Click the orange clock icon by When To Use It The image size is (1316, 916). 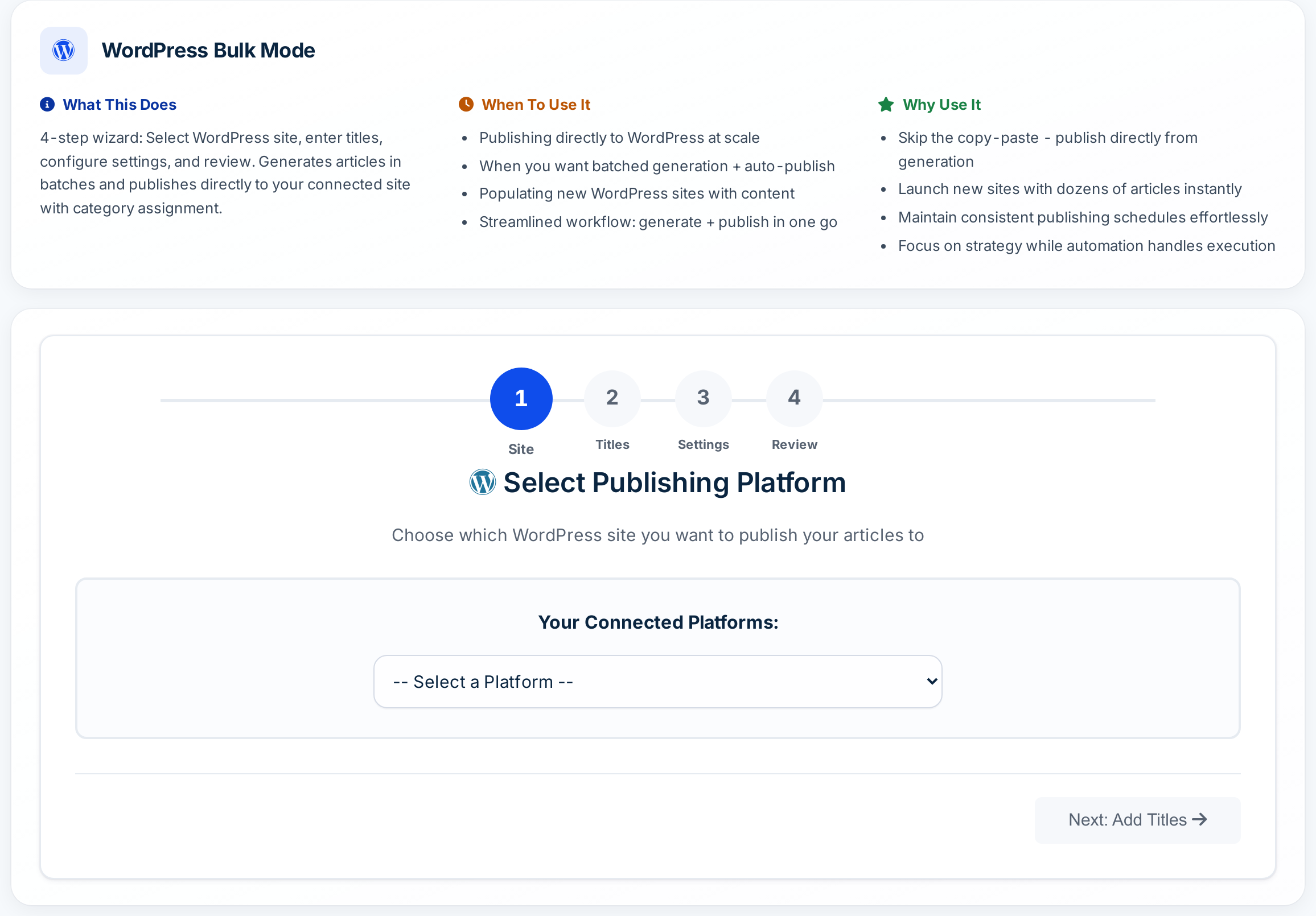pos(466,104)
